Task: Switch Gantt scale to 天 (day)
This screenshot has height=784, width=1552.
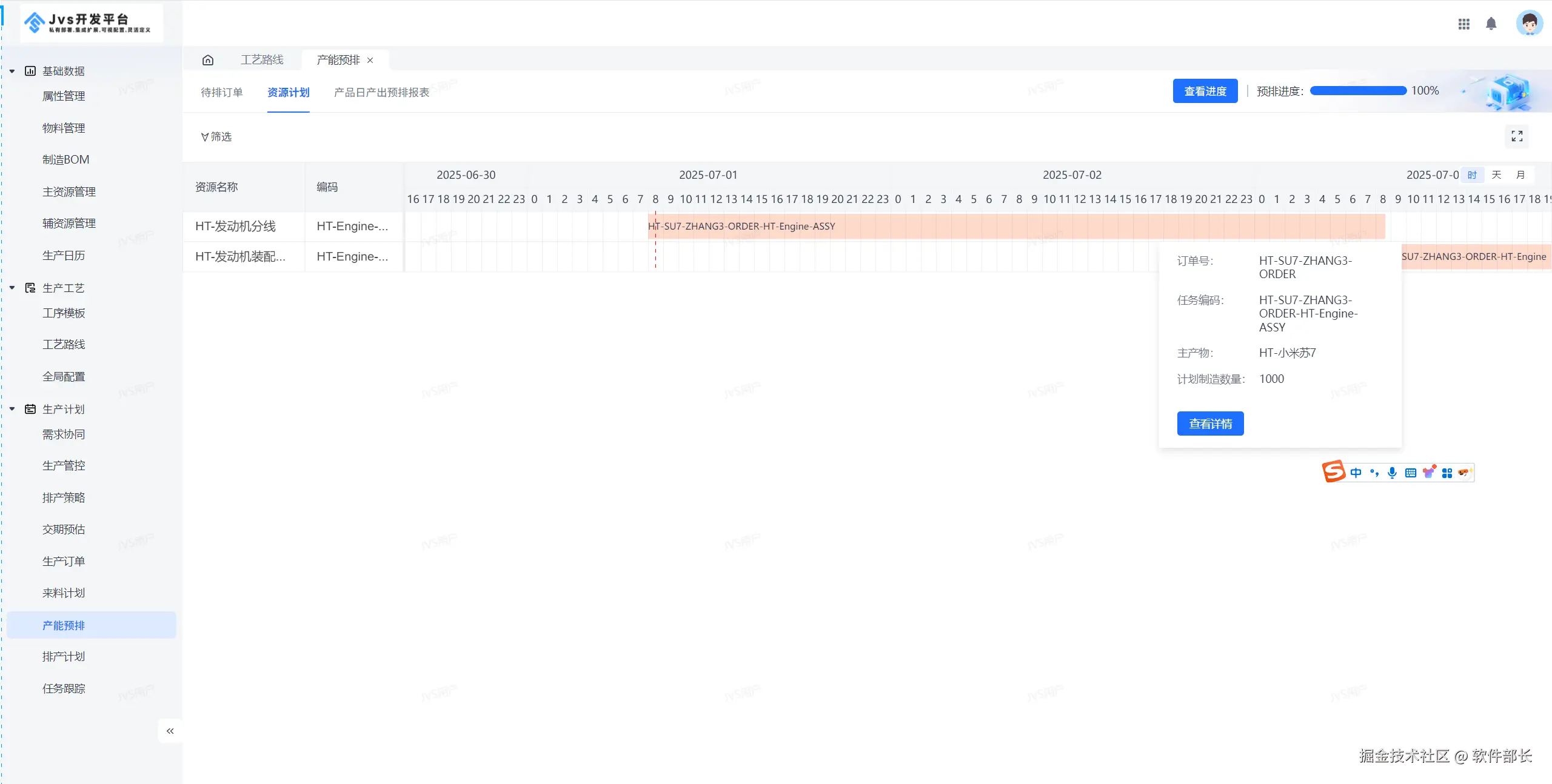Action: click(1496, 175)
